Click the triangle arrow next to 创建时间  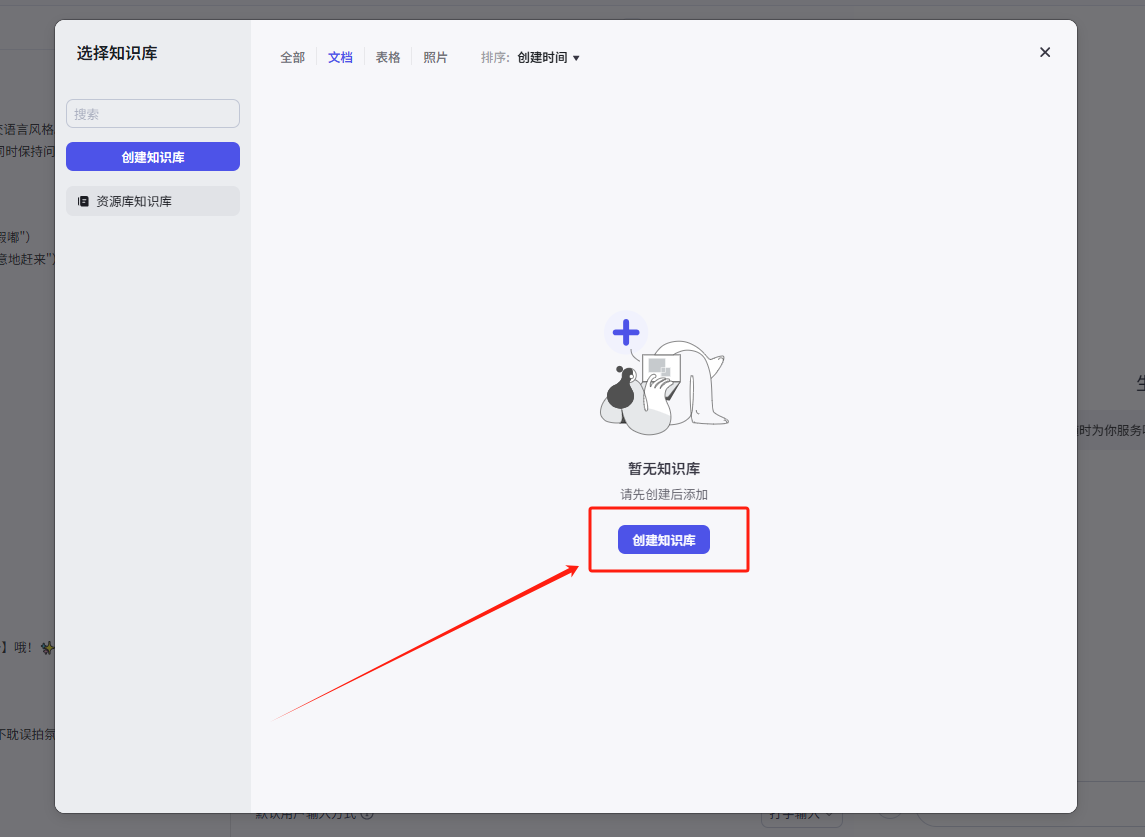pos(576,58)
